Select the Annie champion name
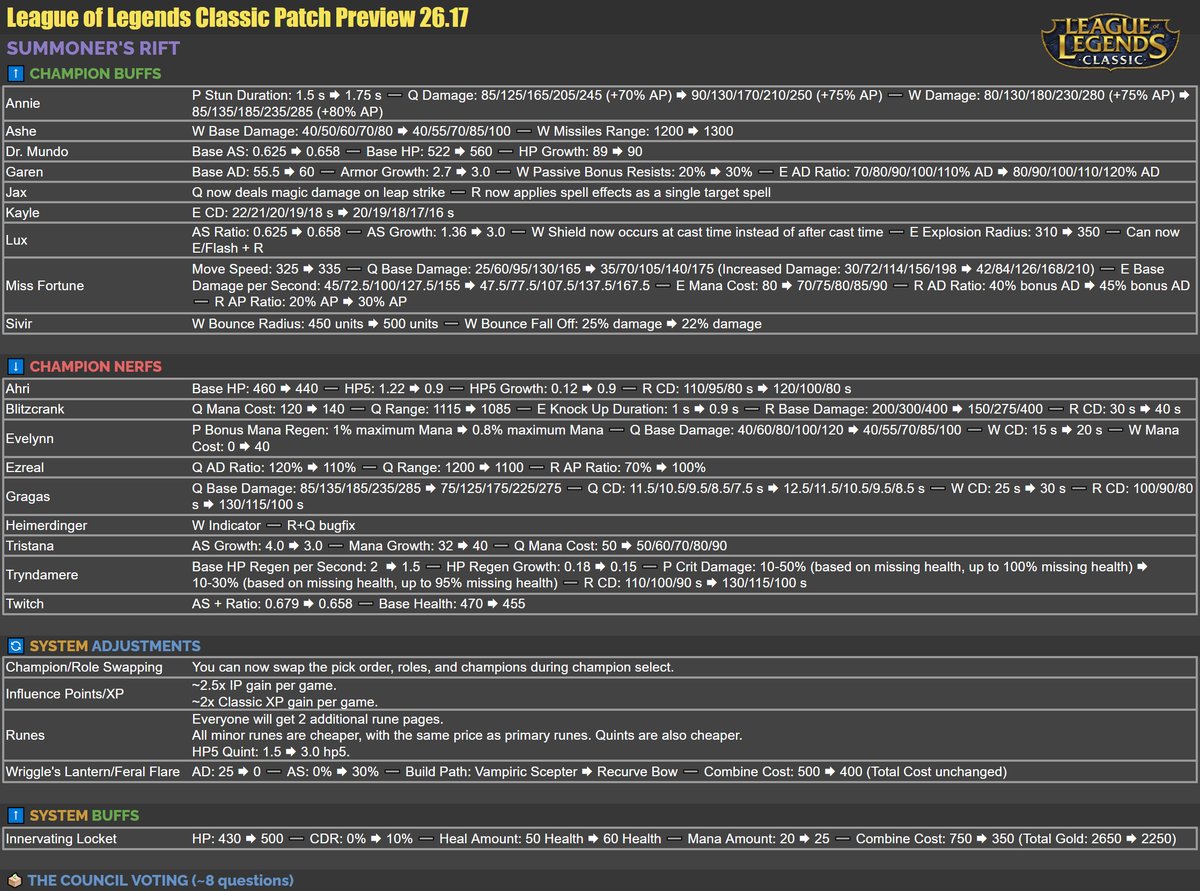The image size is (1200, 891). pos(23,103)
